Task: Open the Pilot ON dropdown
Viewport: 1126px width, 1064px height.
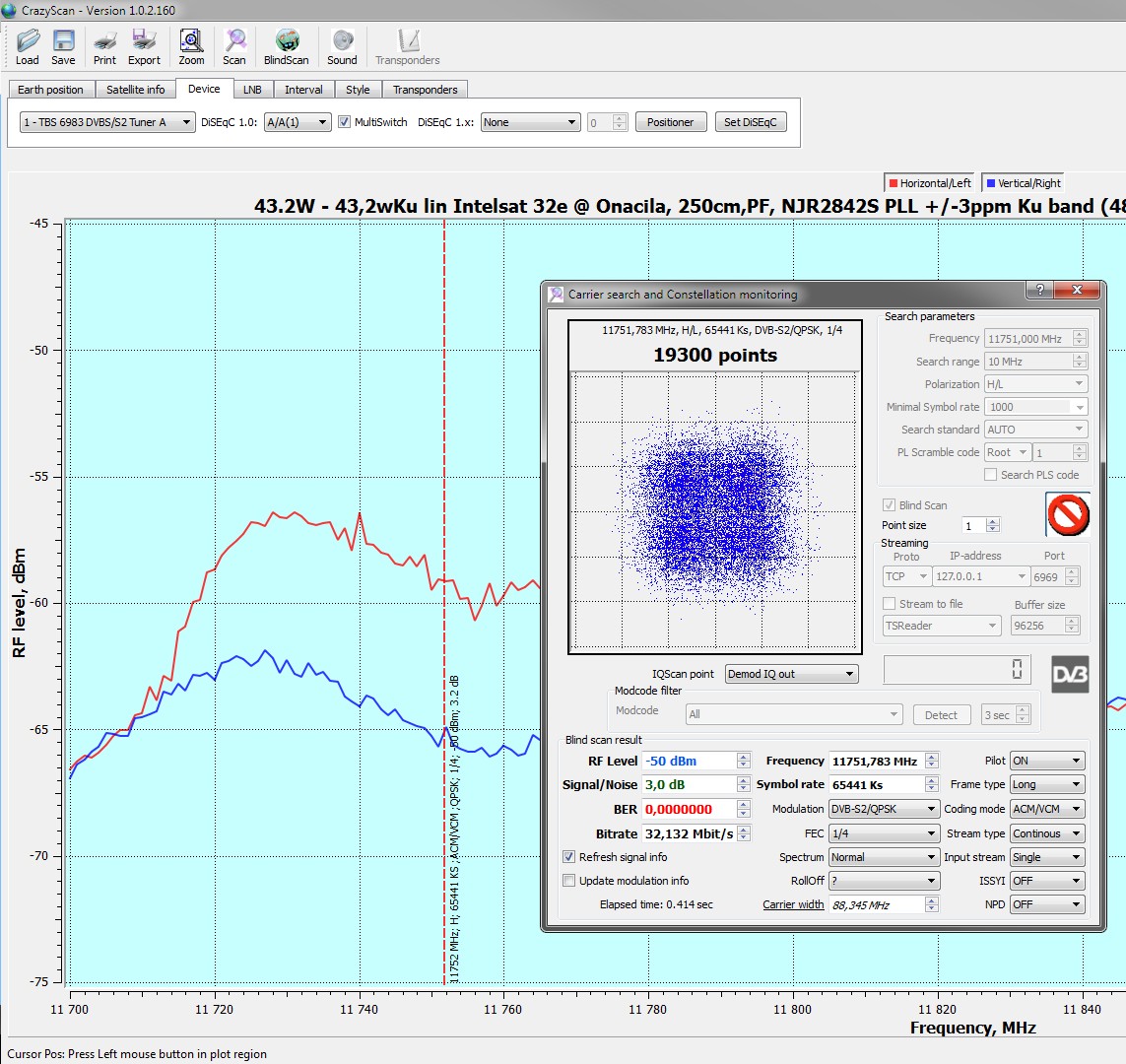Action: (x=1047, y=761)
